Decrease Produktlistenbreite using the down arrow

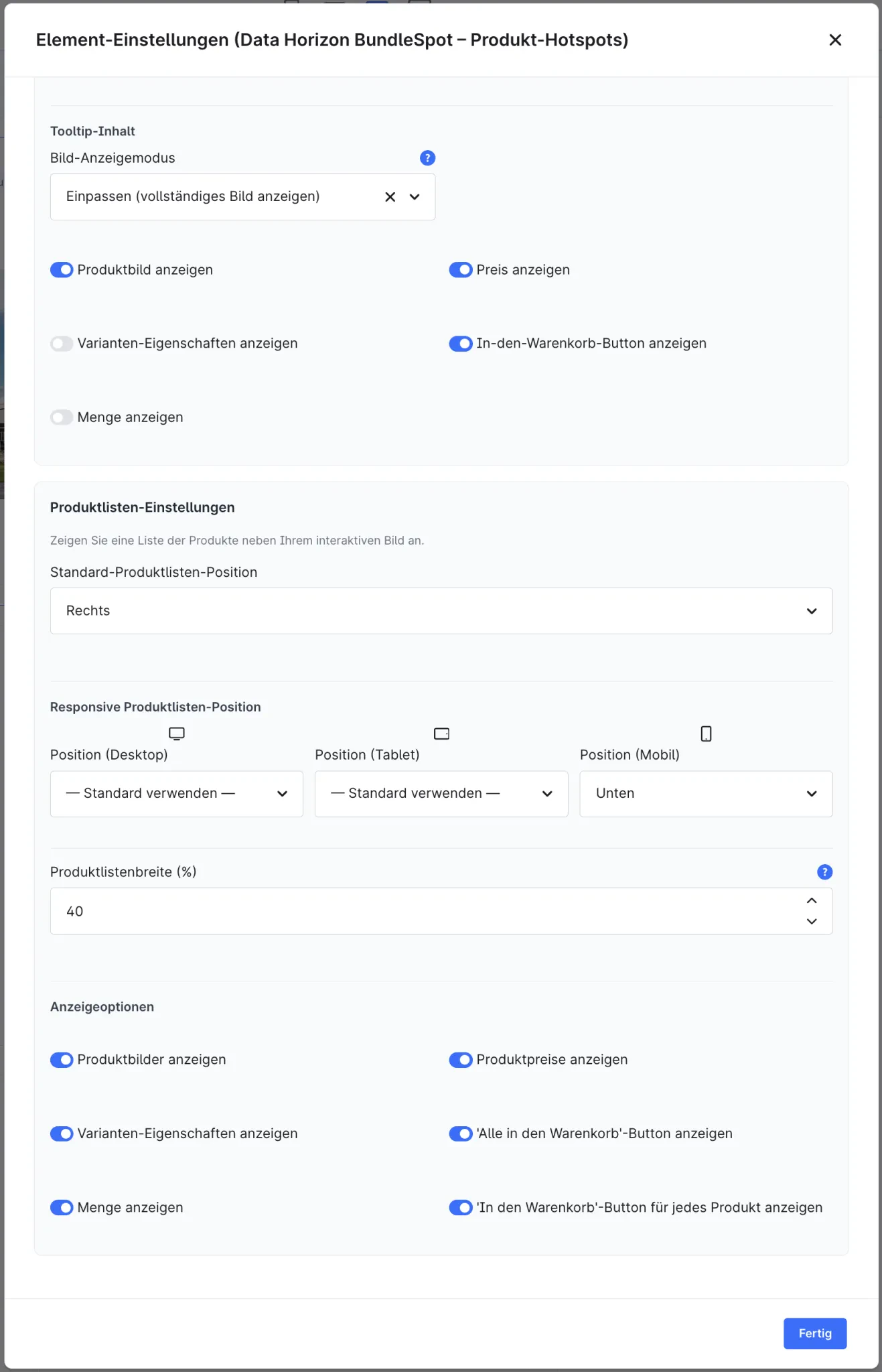click(x=812, y=922)
